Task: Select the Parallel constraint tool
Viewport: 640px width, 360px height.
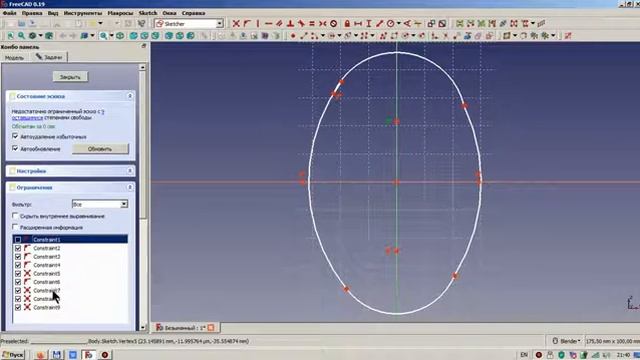Action: point(280,24)
